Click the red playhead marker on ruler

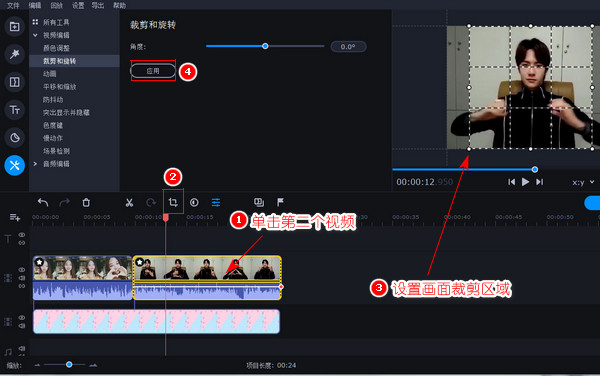(x=166, y=218)
